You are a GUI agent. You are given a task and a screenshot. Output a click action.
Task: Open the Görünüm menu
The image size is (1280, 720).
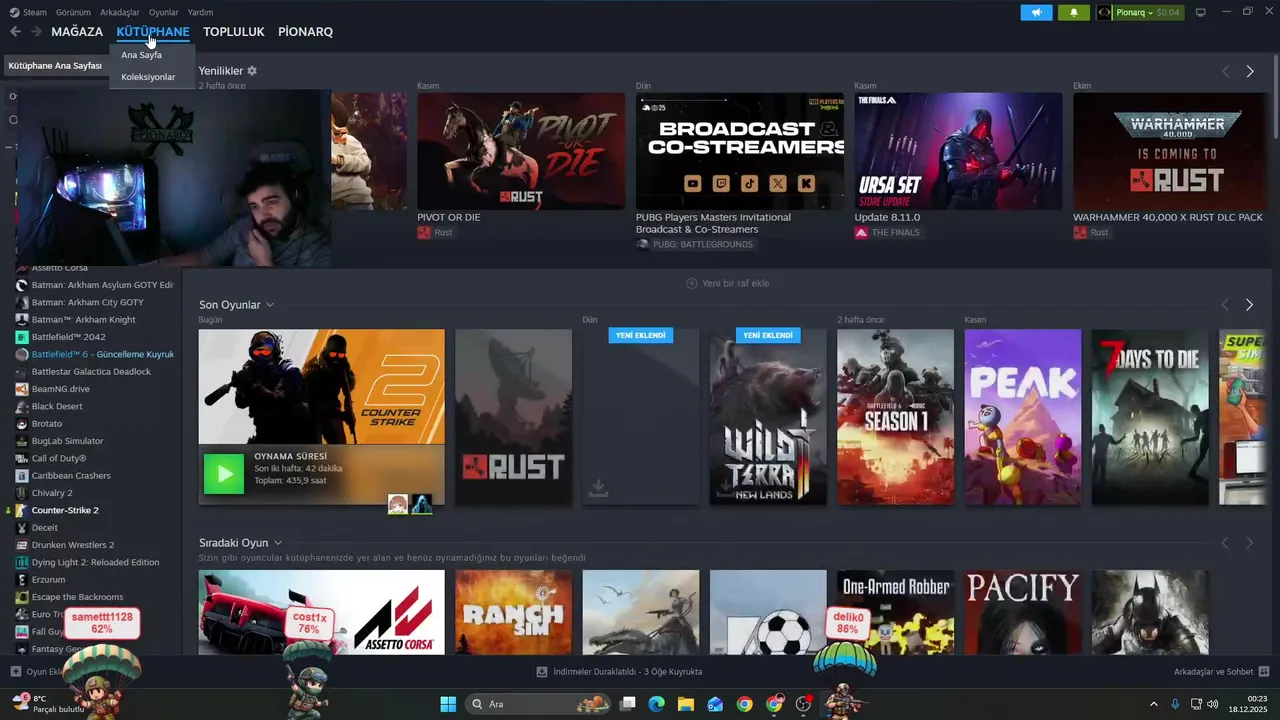73,12
